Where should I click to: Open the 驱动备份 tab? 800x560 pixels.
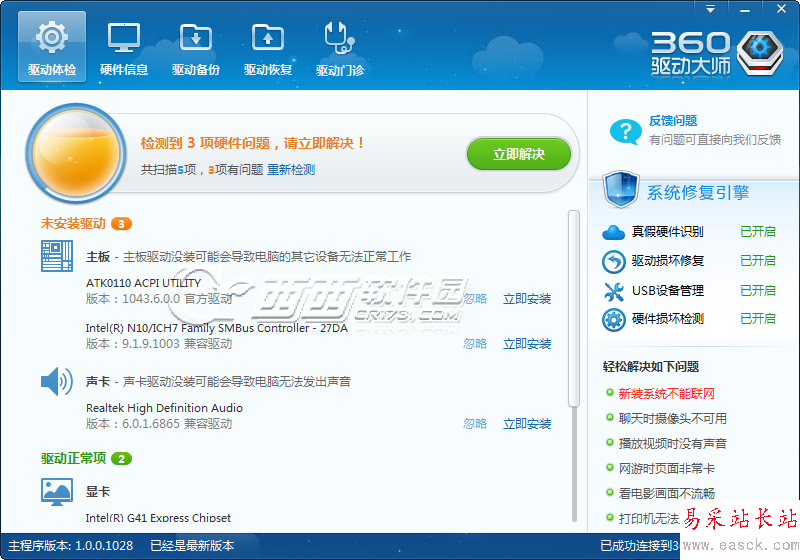pos(195,47)
